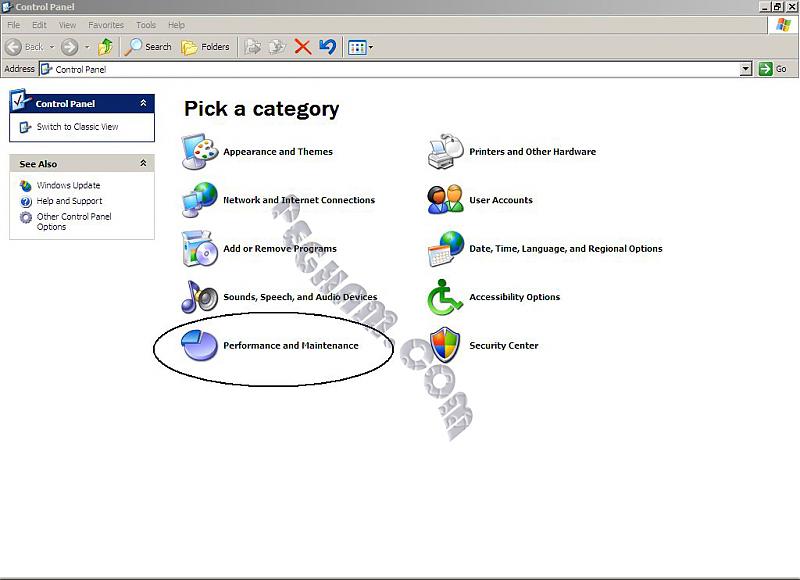The width and height of the screenshot is (800, 580).
Task: Click the Search magnifier toolbar button
Action: [148, 47]
